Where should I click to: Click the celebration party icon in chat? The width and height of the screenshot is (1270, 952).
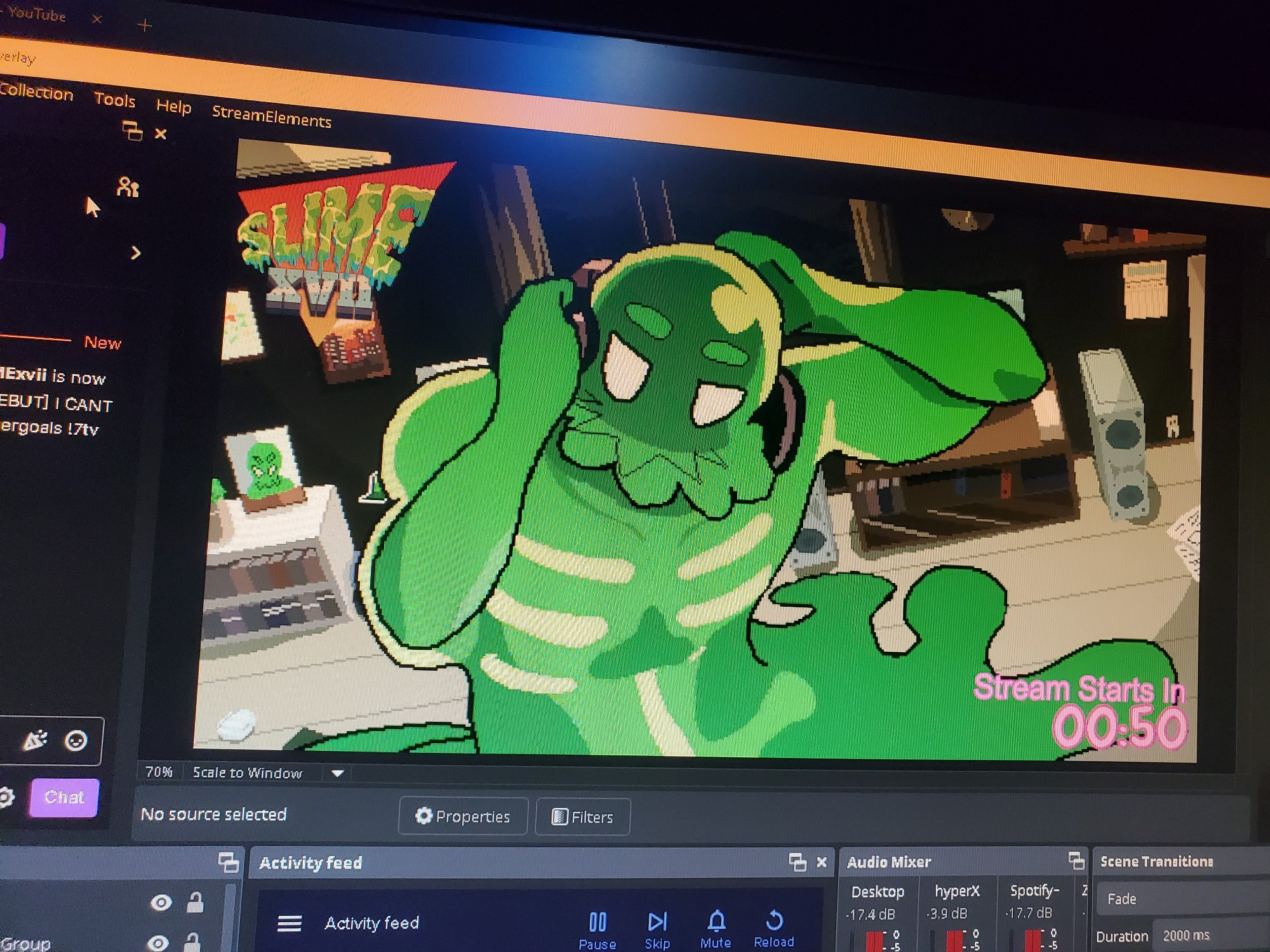coord(35,740)
